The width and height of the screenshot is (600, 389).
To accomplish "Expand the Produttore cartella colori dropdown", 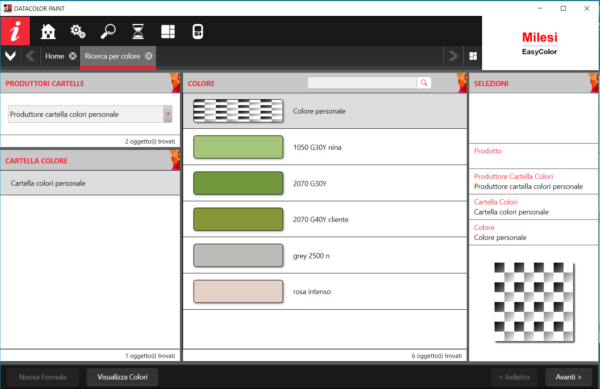I will [168, 114].
